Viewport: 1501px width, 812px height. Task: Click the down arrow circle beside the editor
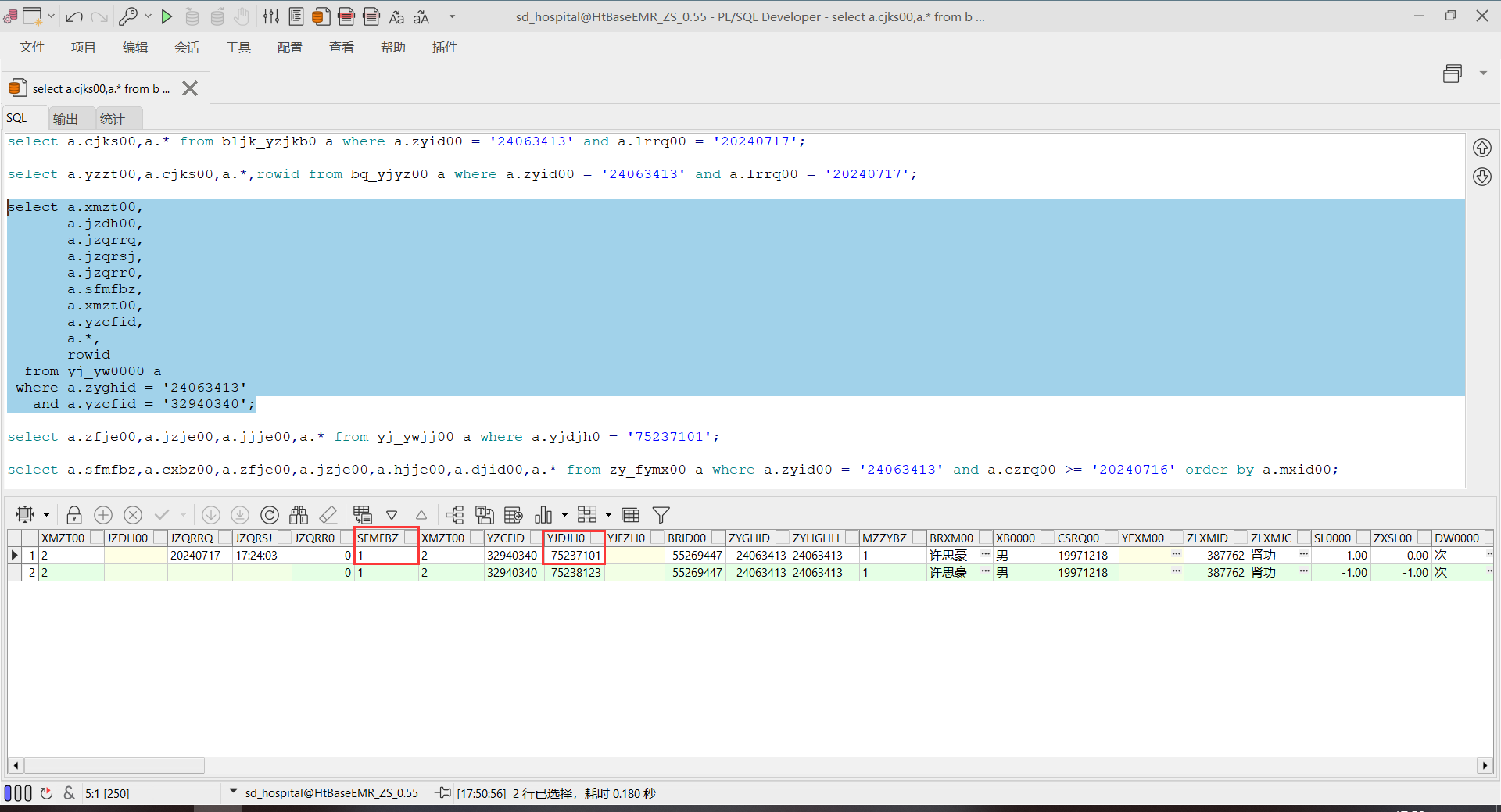(1482, 177)
